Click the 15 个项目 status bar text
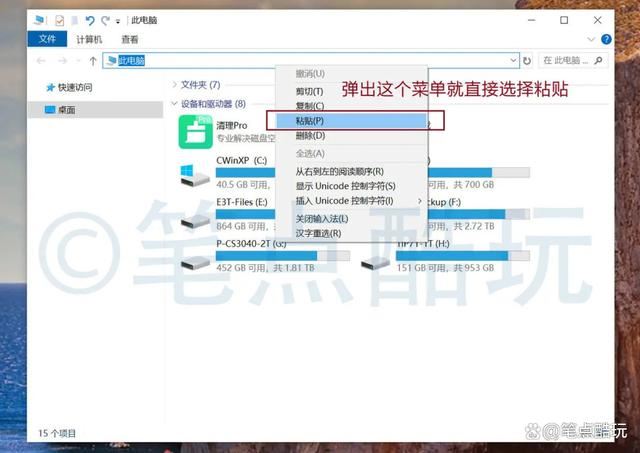The width and height of the screenshot is (640, 453). [x=57, y=433]
